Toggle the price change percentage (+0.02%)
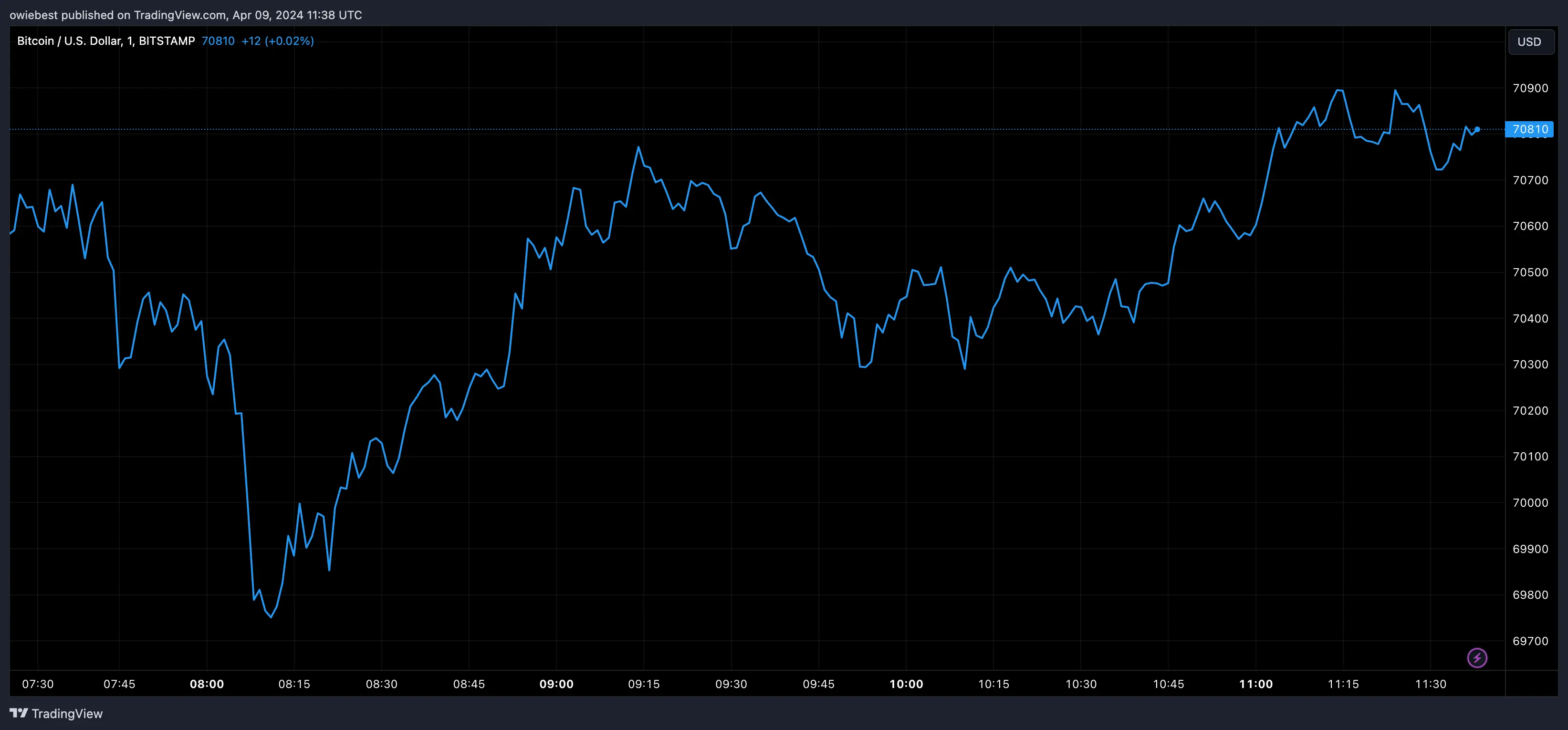1568x730 pixels. [x=290, y=41]
